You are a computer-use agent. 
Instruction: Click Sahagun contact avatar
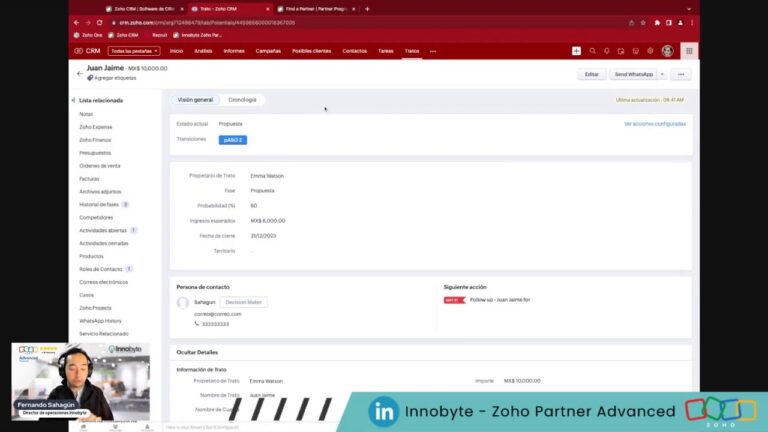tap(183, 303)
